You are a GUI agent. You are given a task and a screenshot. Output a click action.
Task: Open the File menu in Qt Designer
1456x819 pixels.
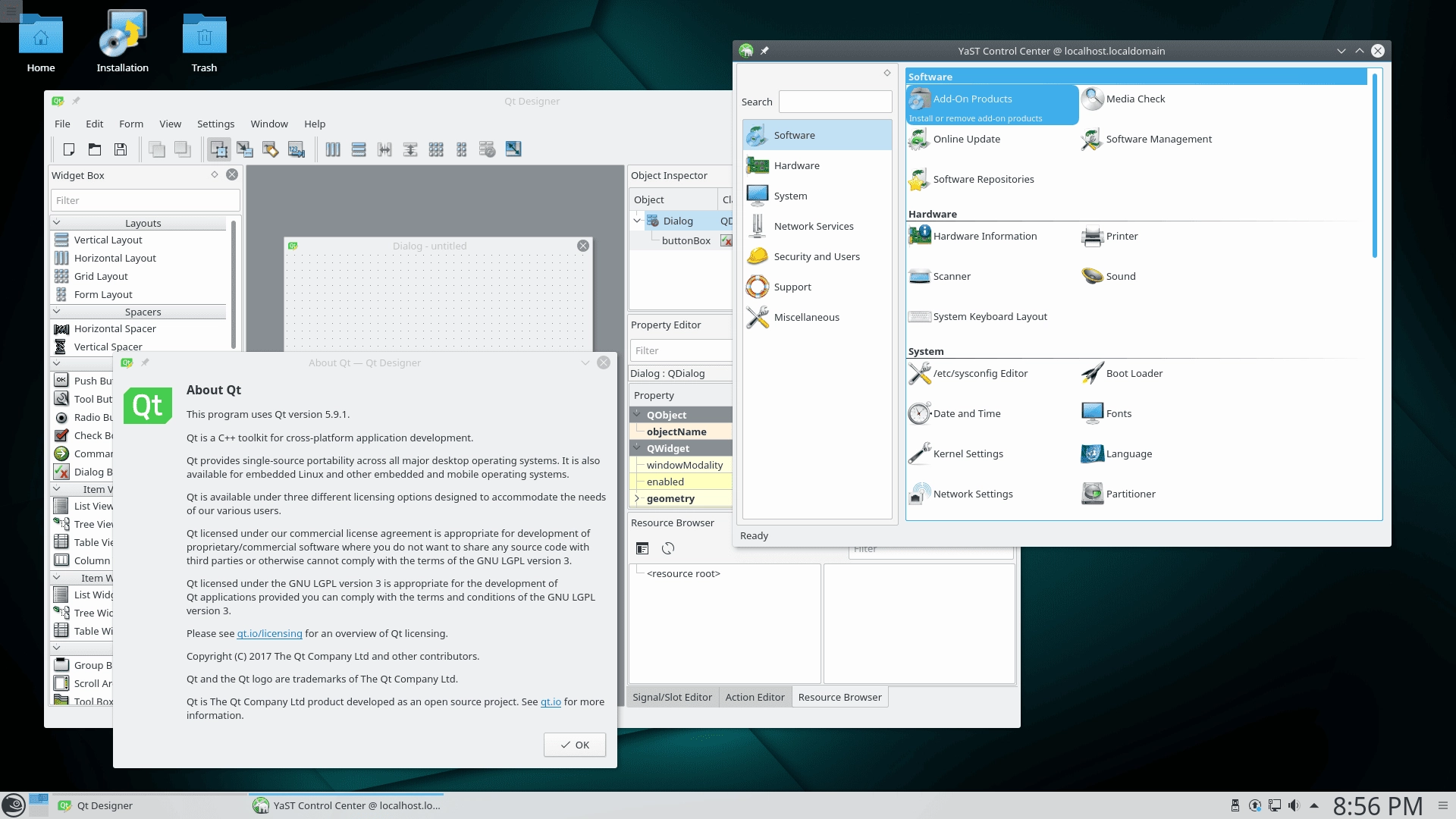pyautogui.click(x=62, y=124)
